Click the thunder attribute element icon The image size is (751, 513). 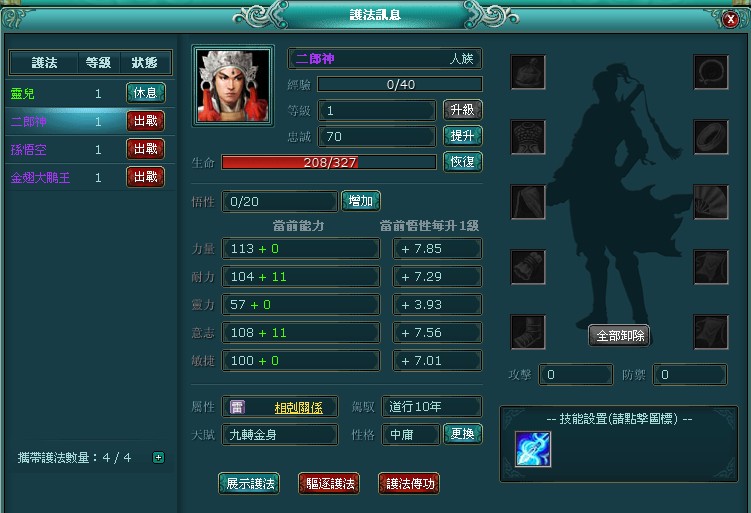[237, 407]
